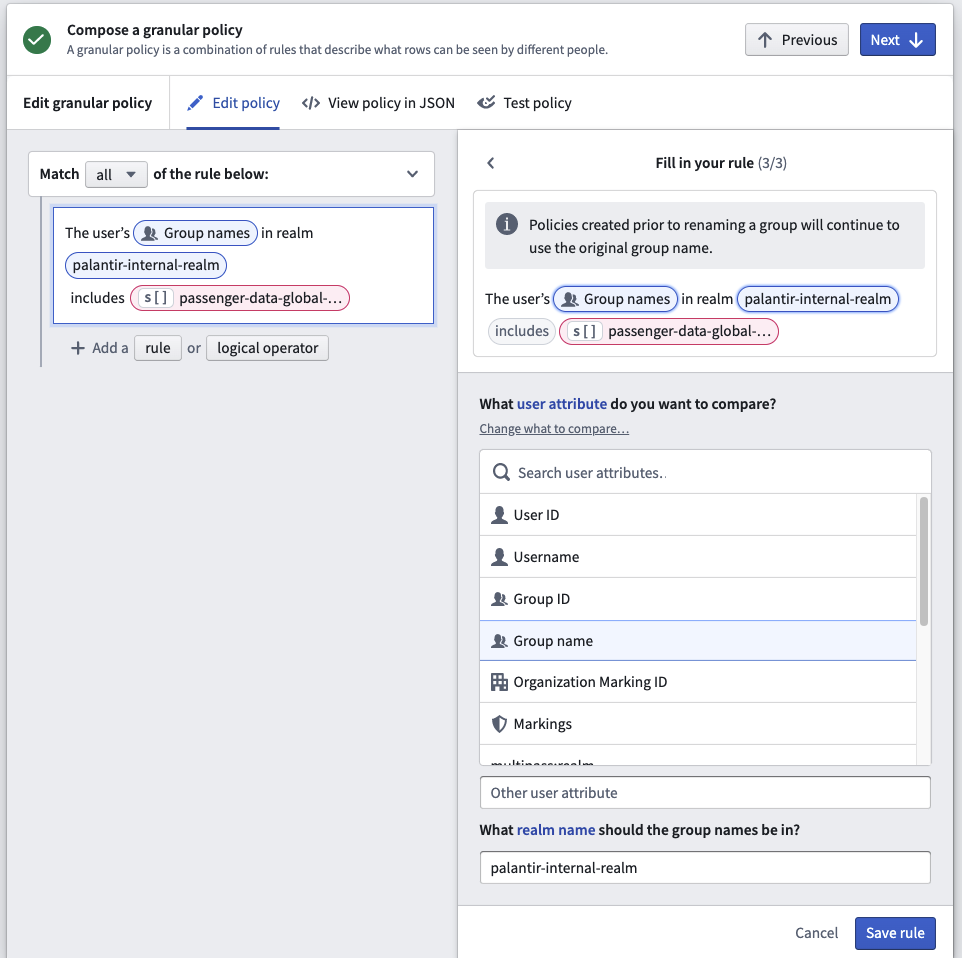Image resolution: width=962 pixels, height=958 pixels.
Task: Open the Match all dropdown
Action: click(x=116, y=174)
